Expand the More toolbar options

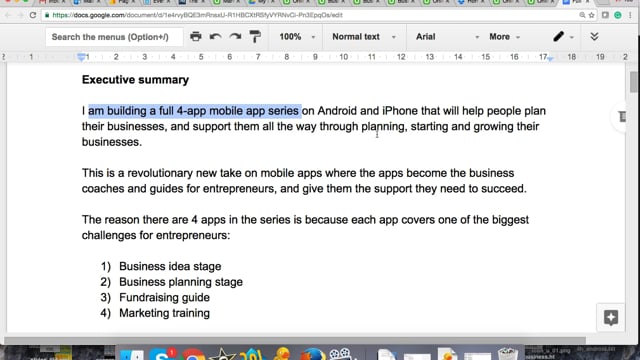tap(504, 37)
